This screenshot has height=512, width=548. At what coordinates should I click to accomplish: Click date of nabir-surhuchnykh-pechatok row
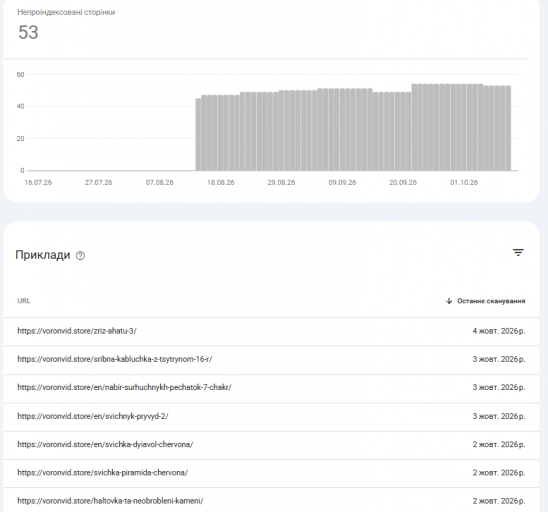pyautogui.click(x=499, y=388)
